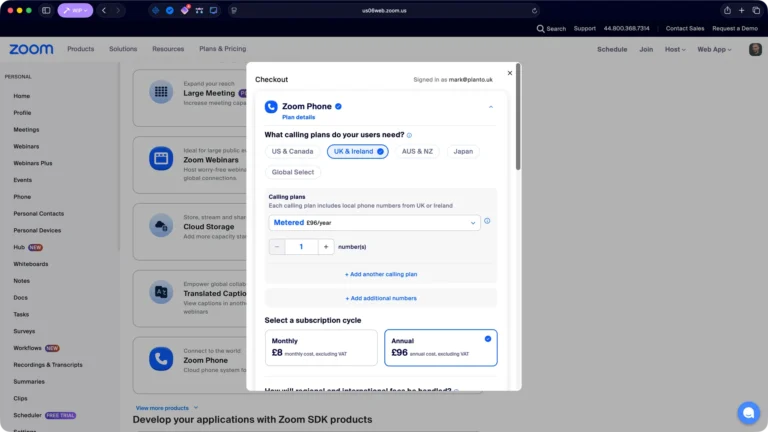Open the user profile avatar

(x=755, y=49)
